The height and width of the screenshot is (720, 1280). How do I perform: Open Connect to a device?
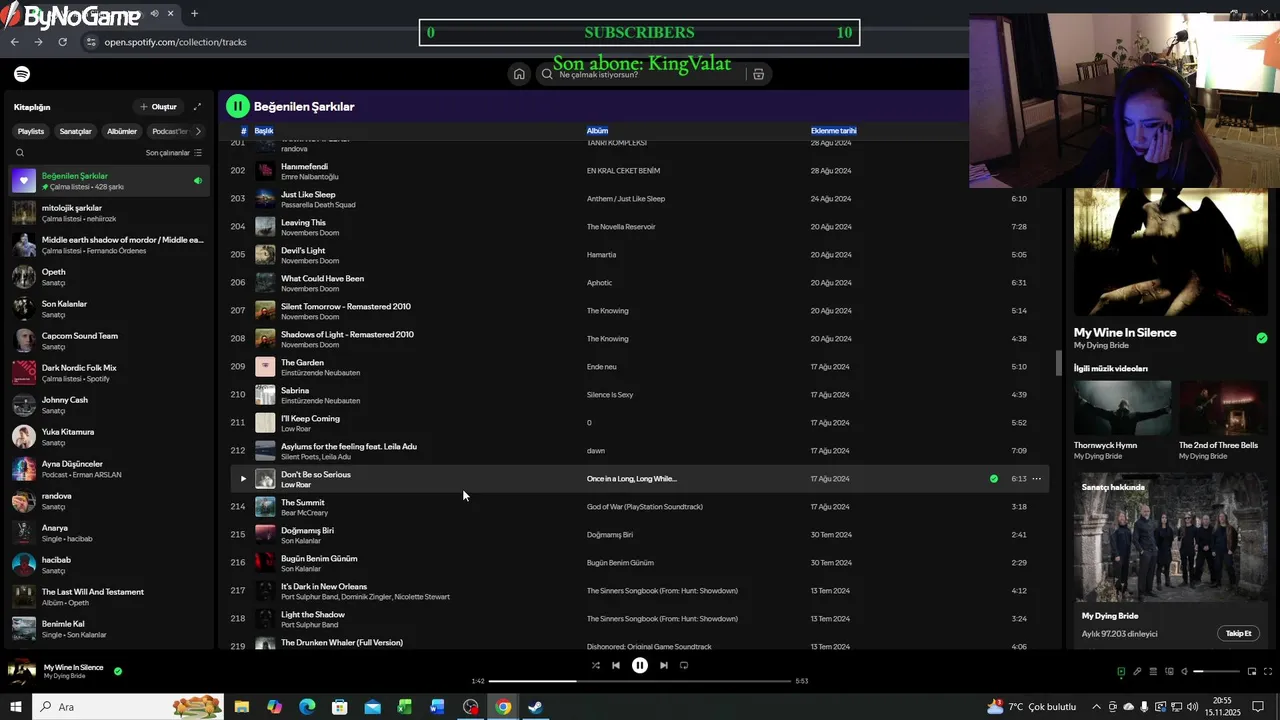[1169, 672]
